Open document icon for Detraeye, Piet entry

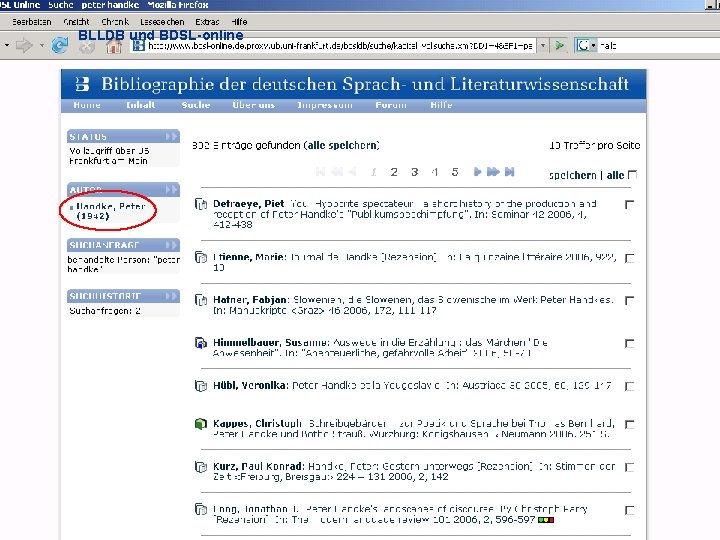coord(201,203)
